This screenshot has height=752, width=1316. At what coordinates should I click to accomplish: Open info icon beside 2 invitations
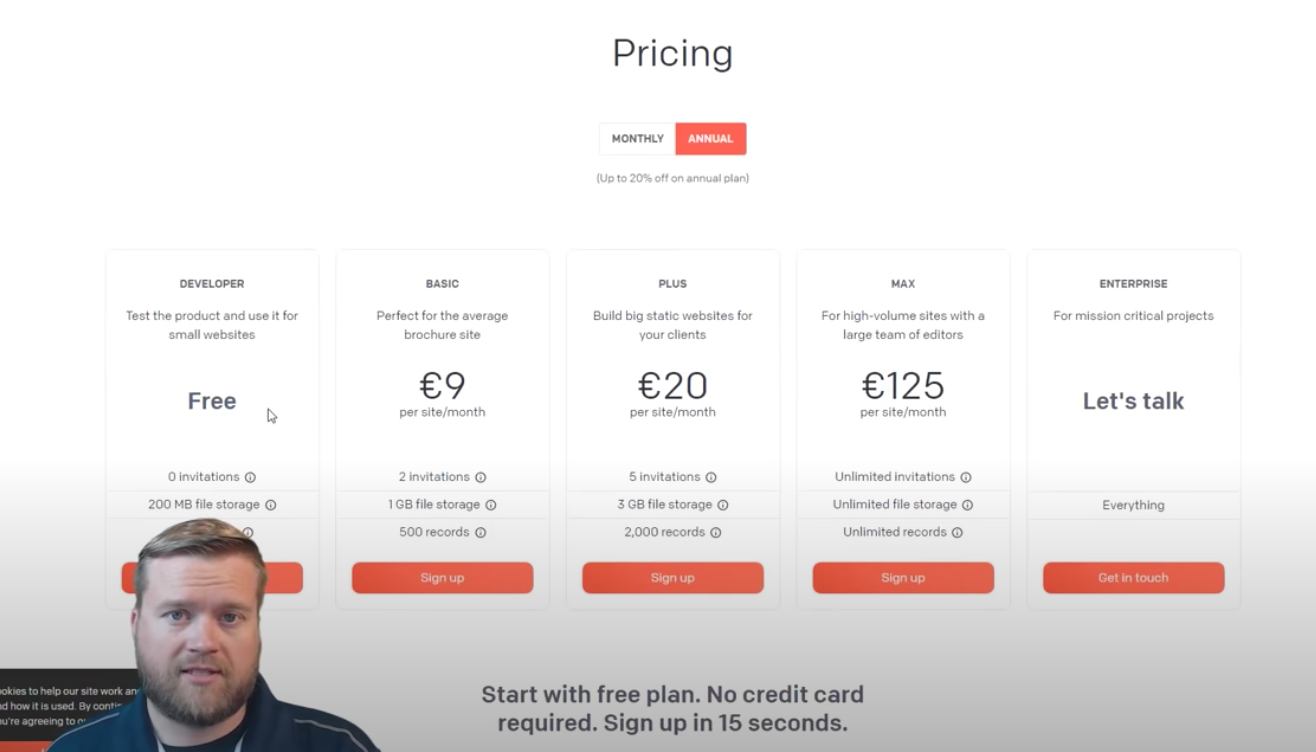[480, 477]
